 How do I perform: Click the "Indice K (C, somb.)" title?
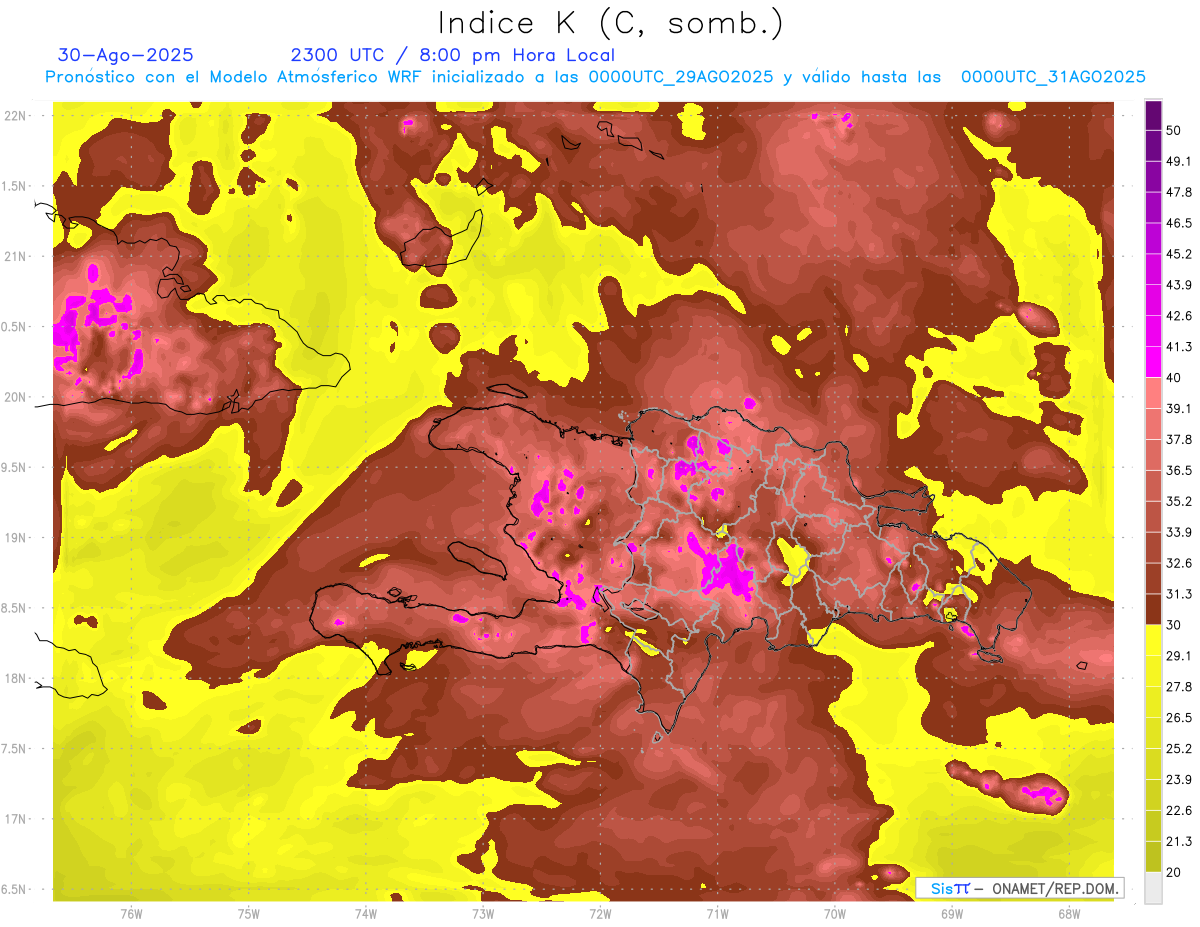coord(611,22)
